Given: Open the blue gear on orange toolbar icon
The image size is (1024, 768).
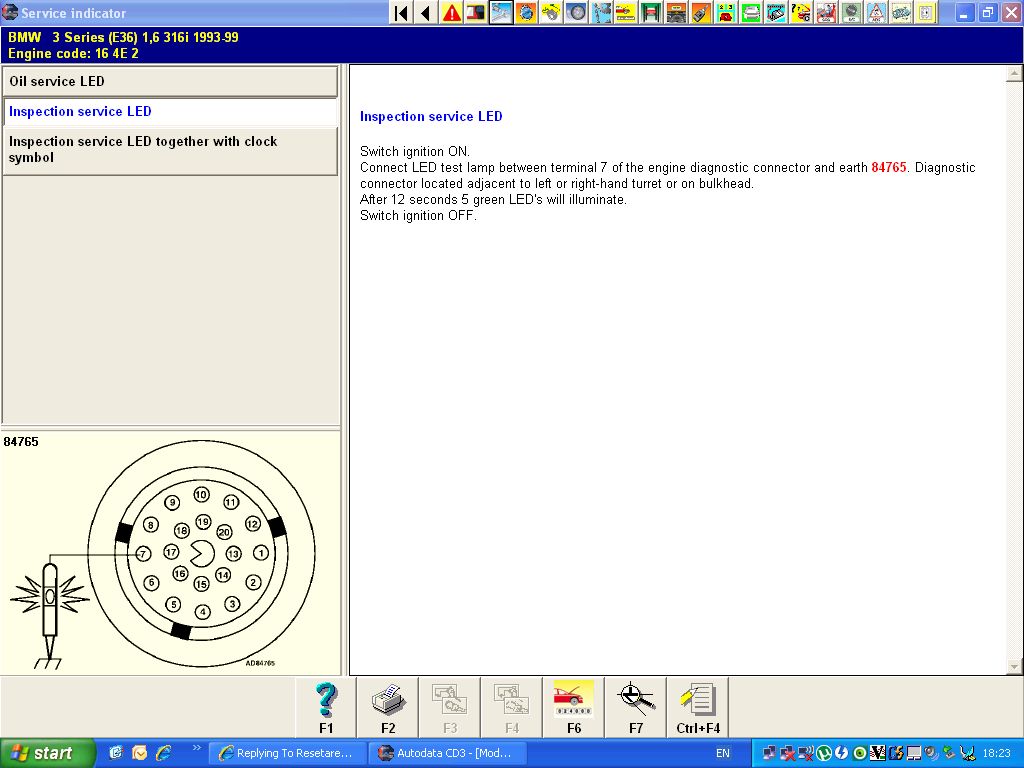Looking at the screenshot, I should point(526,12).
